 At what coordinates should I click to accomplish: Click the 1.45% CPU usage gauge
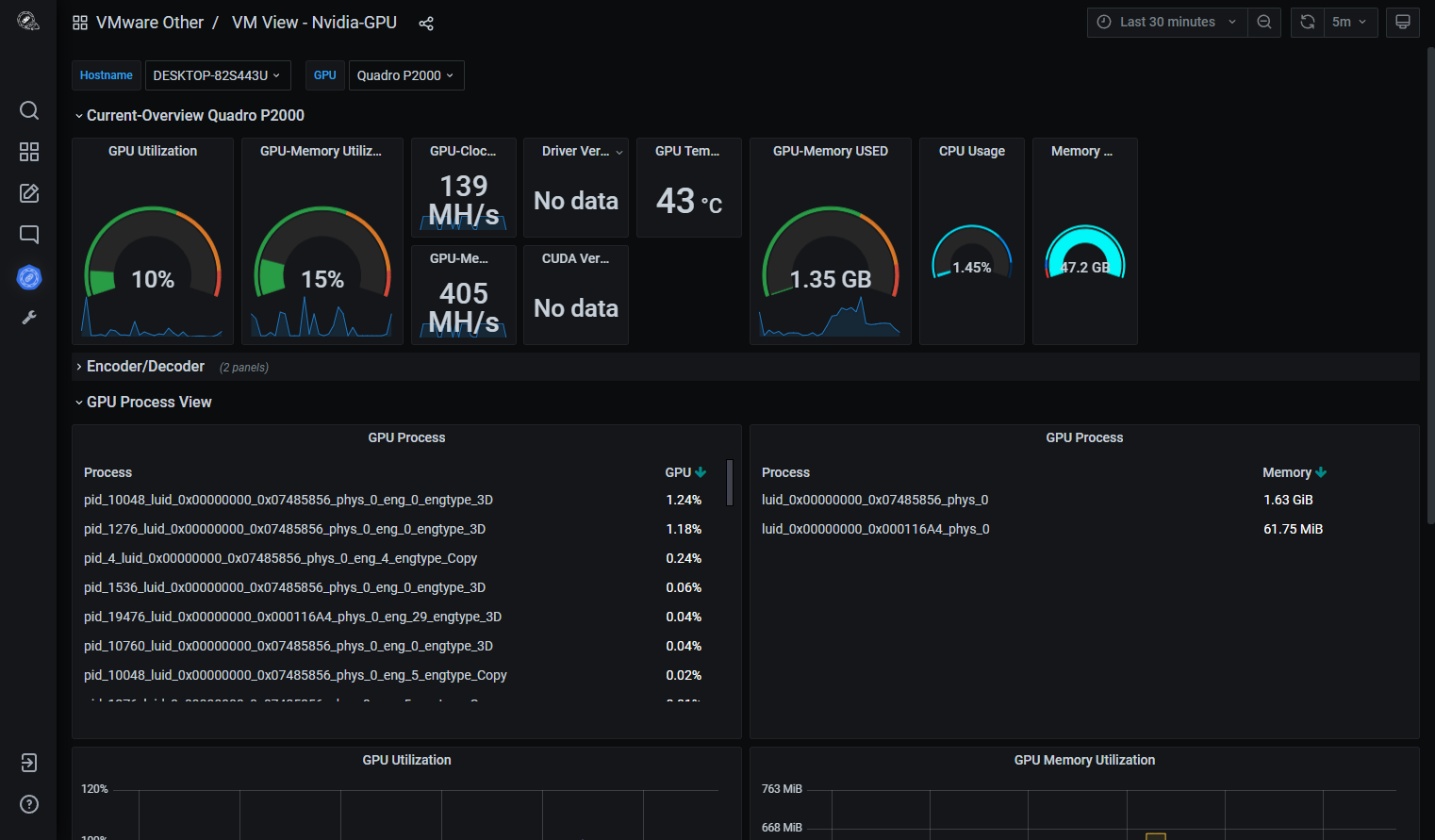point(972,252)
